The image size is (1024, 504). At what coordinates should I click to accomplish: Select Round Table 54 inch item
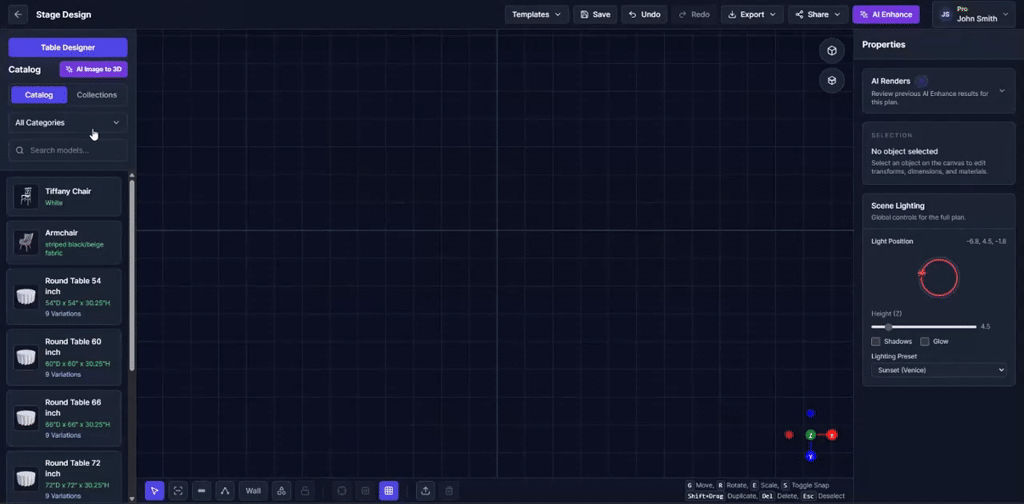coord(64,296)
